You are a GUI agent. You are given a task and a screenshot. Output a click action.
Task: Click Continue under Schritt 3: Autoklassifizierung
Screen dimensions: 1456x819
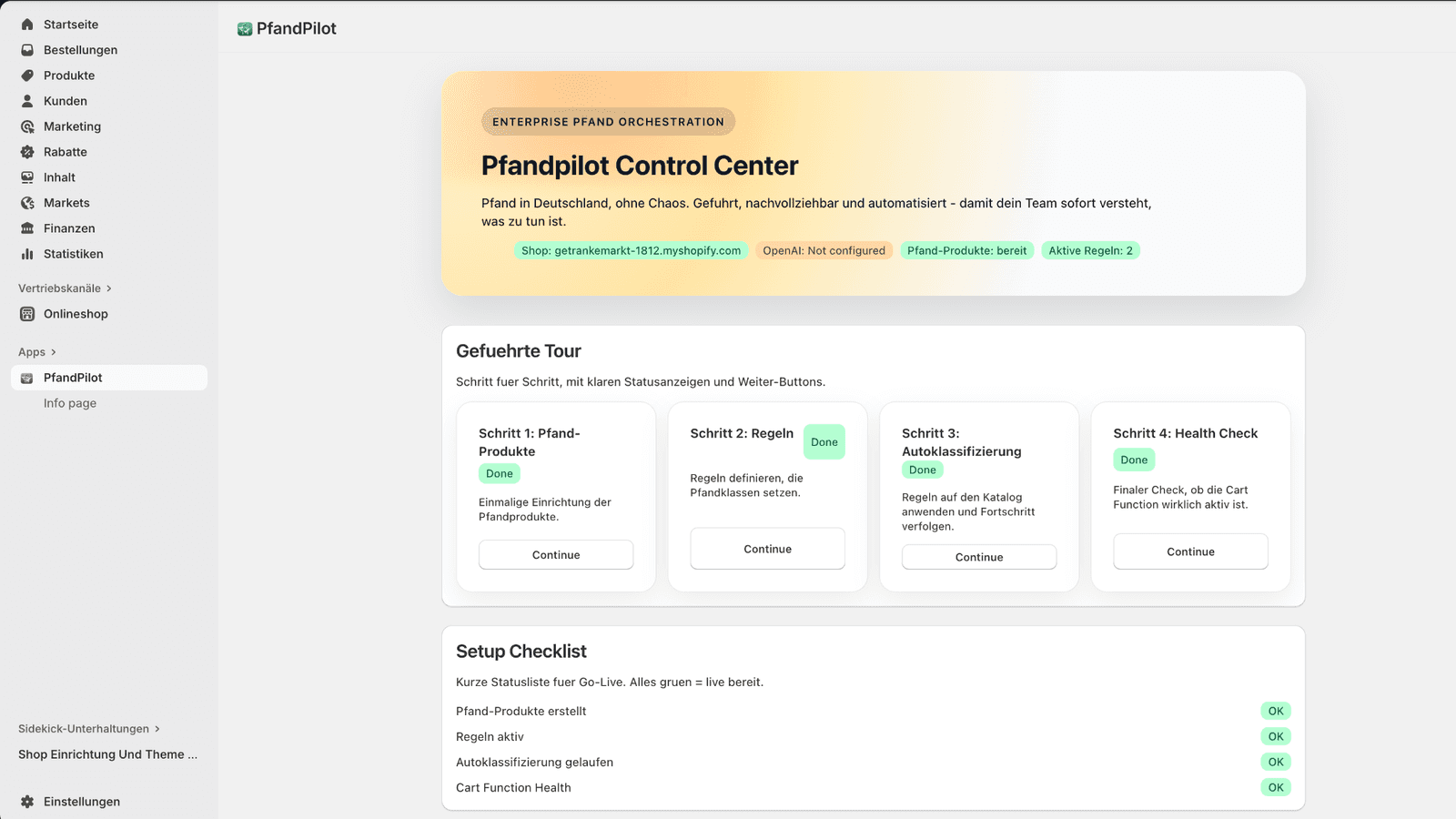(979, 557)
